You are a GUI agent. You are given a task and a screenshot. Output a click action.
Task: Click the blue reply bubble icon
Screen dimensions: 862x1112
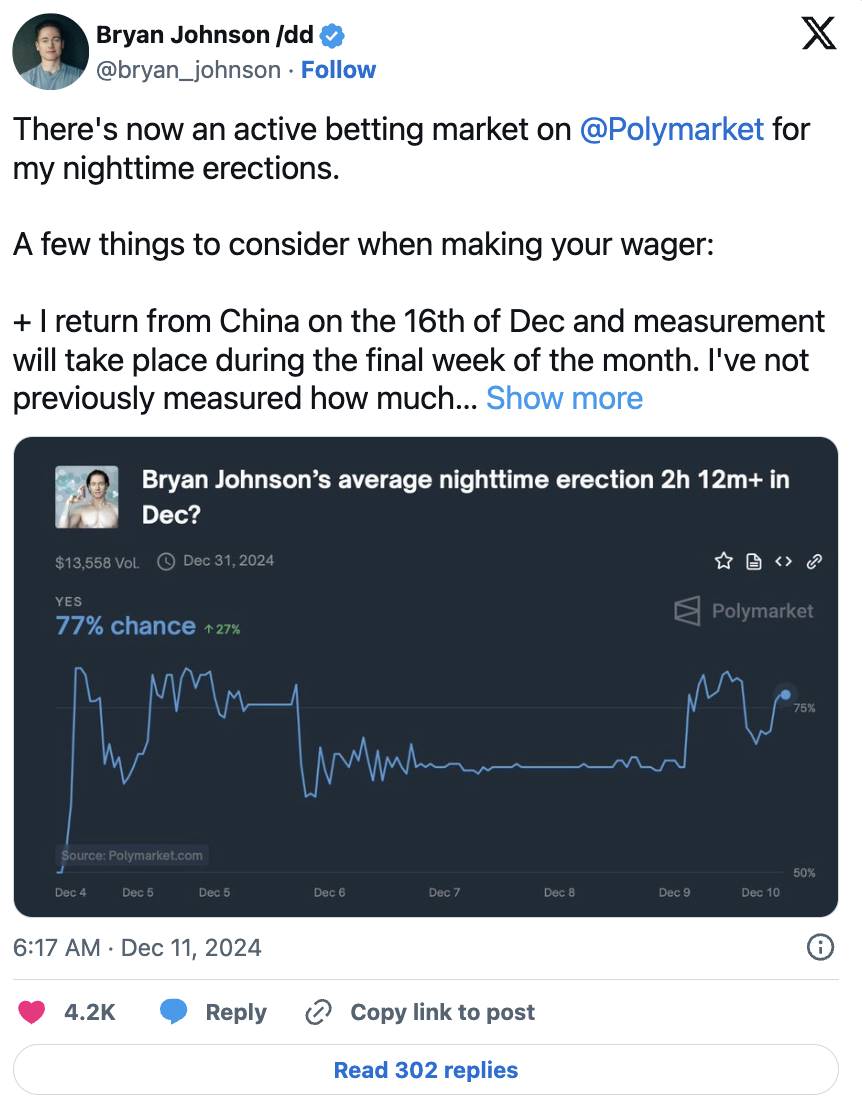coord(174,1012)
